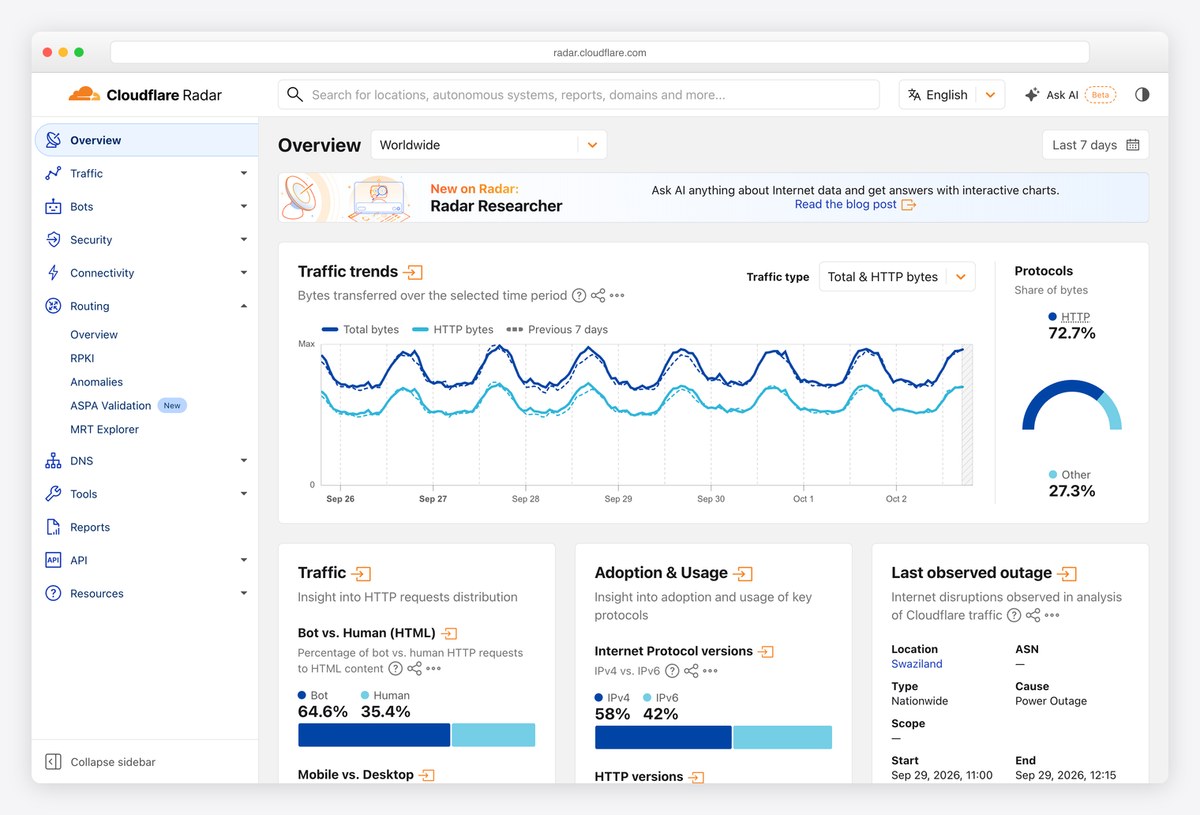Toggle the Bot legend item
The image size is (1200, 815).
point(313,695)
